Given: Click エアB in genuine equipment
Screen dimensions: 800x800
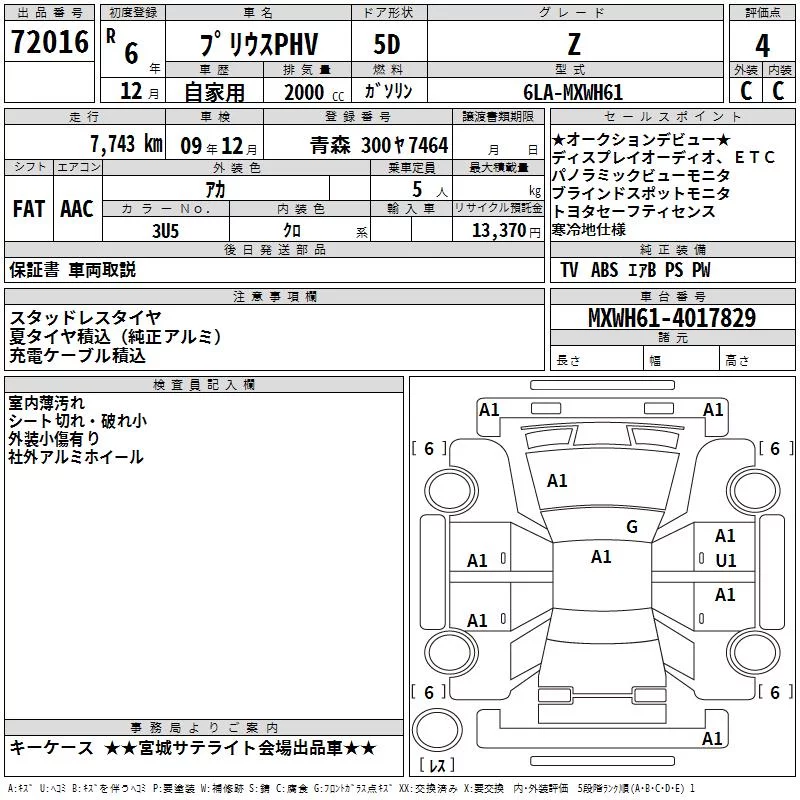Looking at the screenshot, I should 642,270.
